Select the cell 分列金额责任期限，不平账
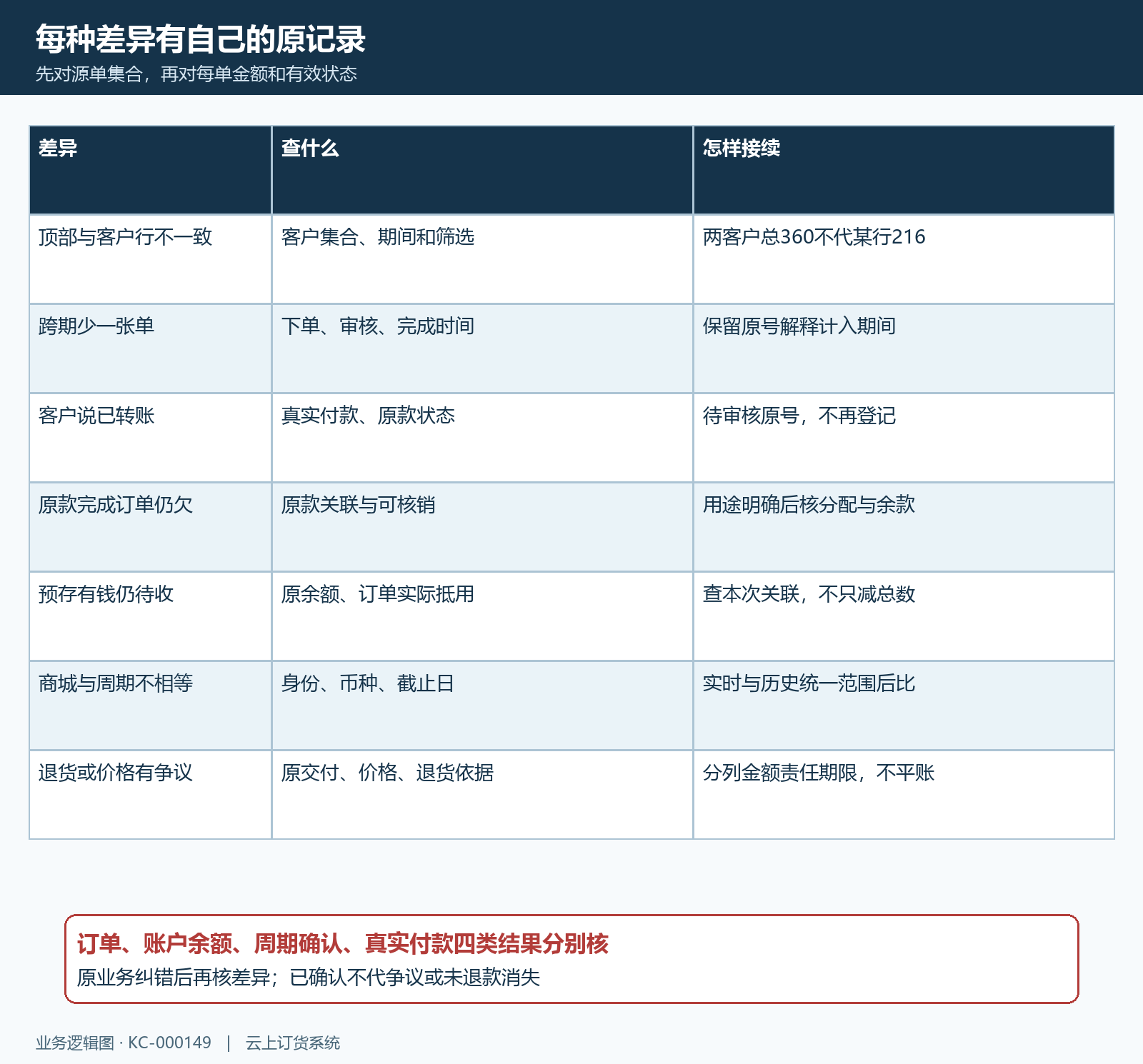 tap(904, 795)
